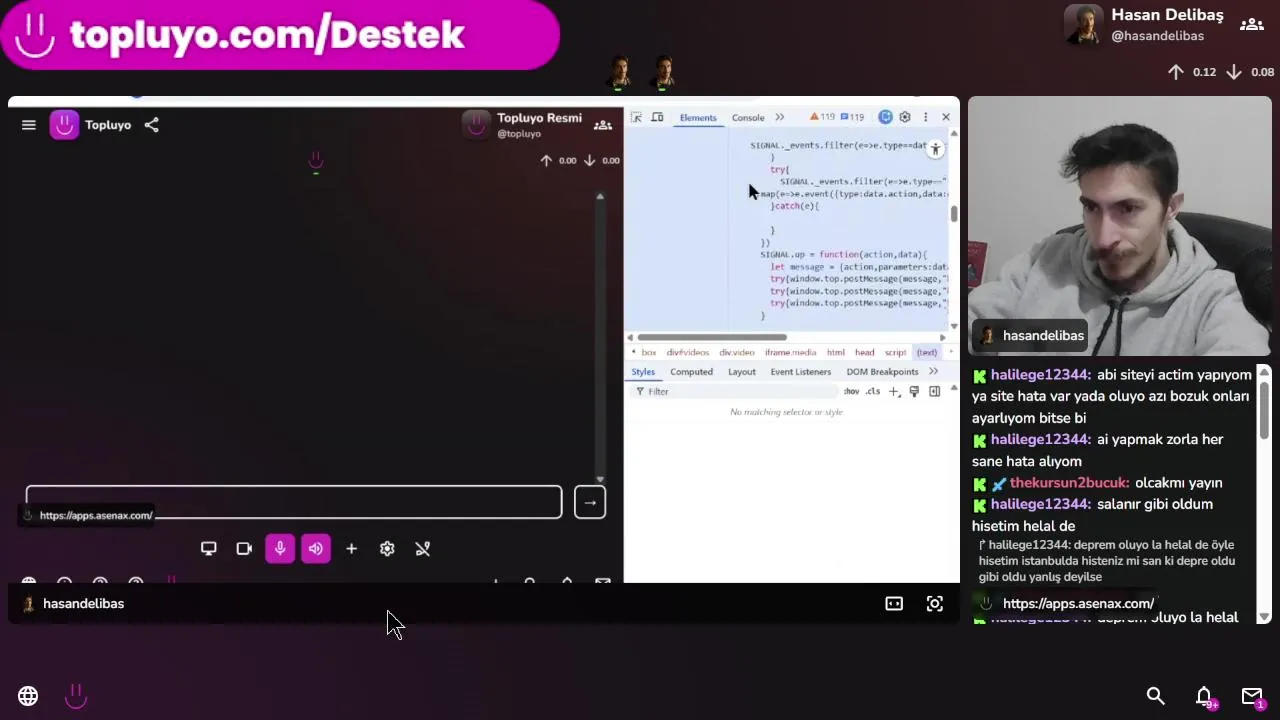Open Hasan Delibaş profile avatar
This screenshot has width=1280, height=720.
1083,25
